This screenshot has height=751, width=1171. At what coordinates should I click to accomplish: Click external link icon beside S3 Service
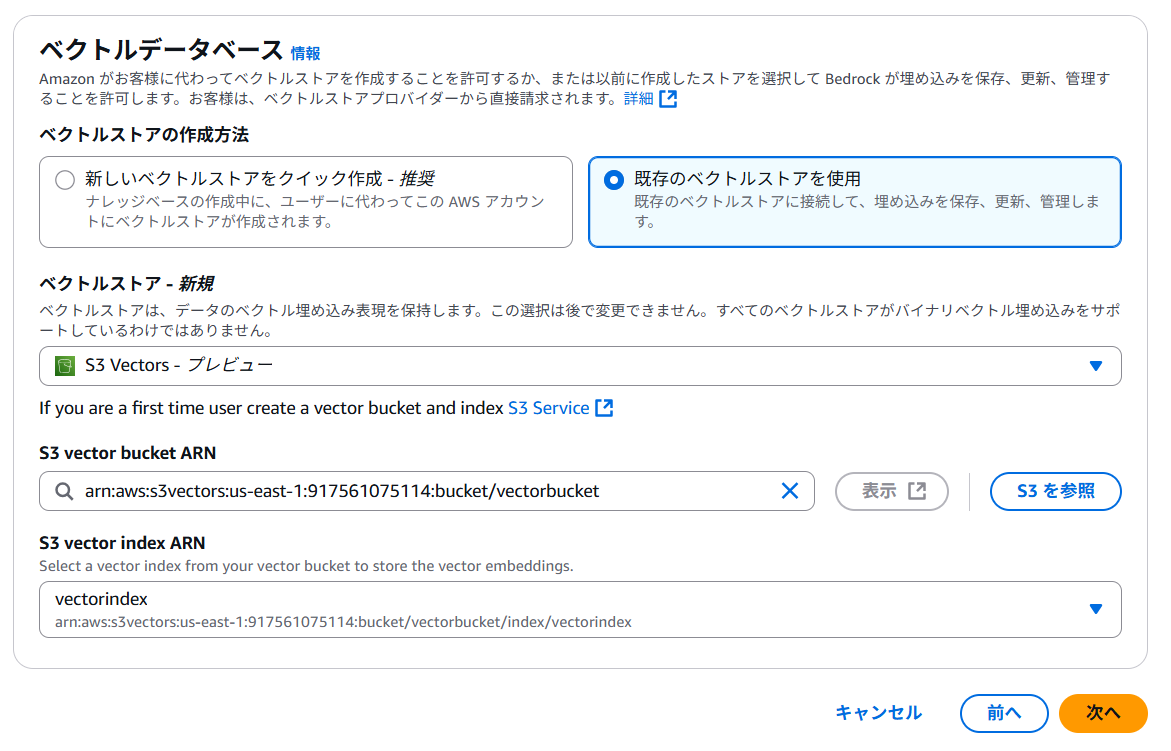click(x=604, y=408)
